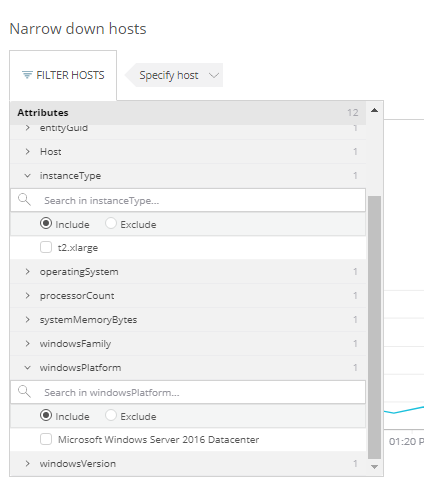Switch to the FILTER HOSTS tab

coord(63,75)
